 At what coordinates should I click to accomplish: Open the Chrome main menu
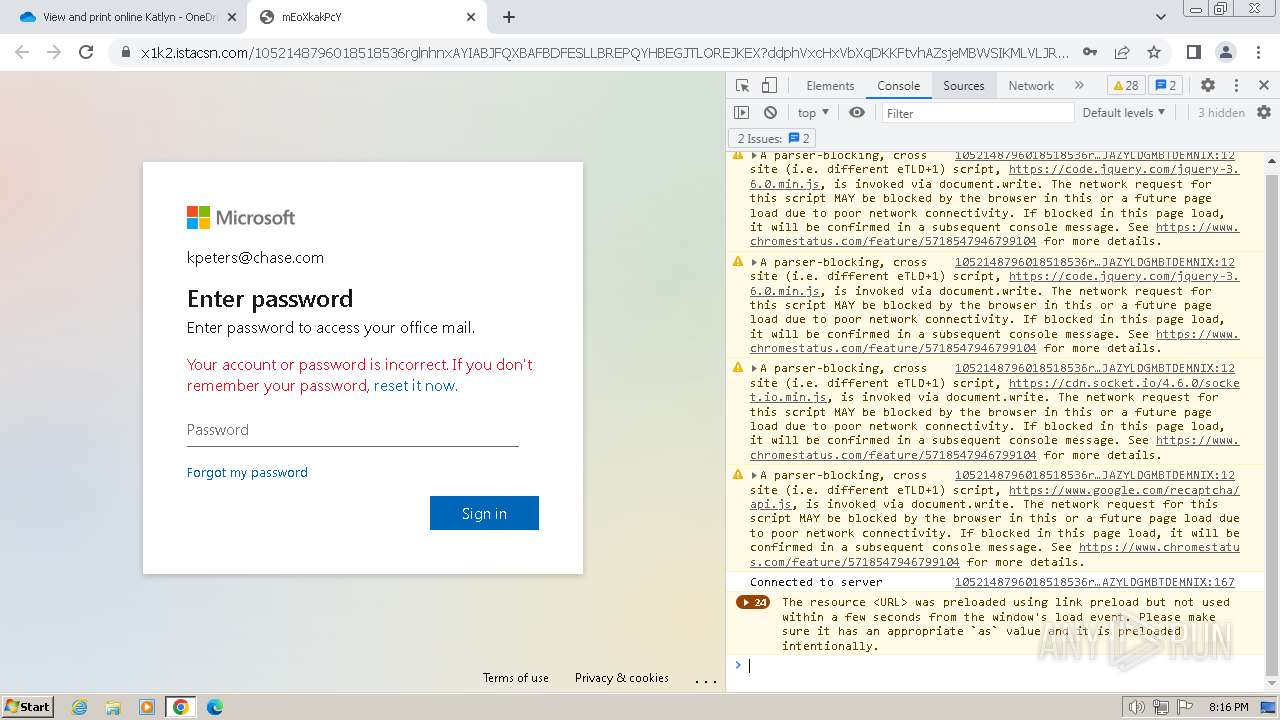tap(1257, 52)
